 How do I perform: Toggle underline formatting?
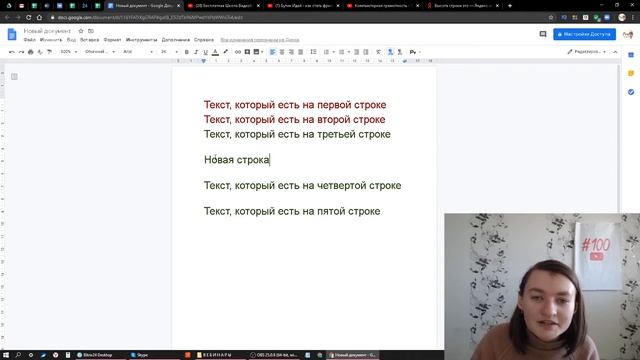click(205, 52)
